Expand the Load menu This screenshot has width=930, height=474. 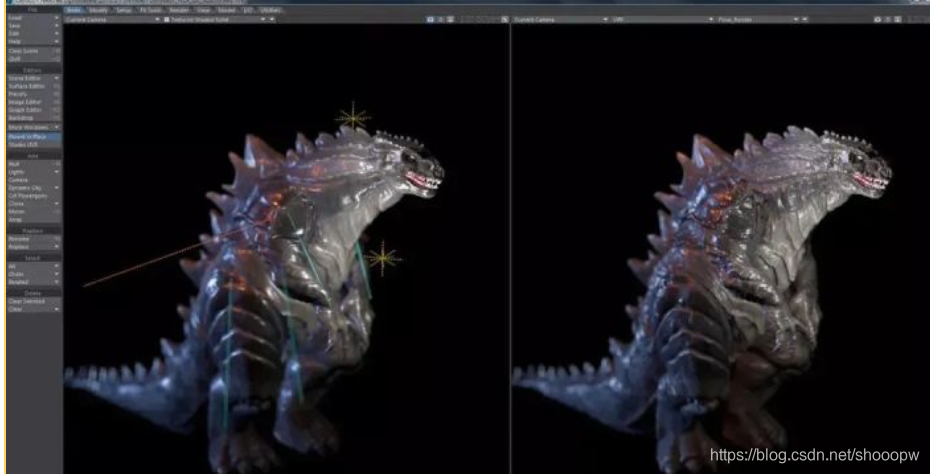coord(34,18)
